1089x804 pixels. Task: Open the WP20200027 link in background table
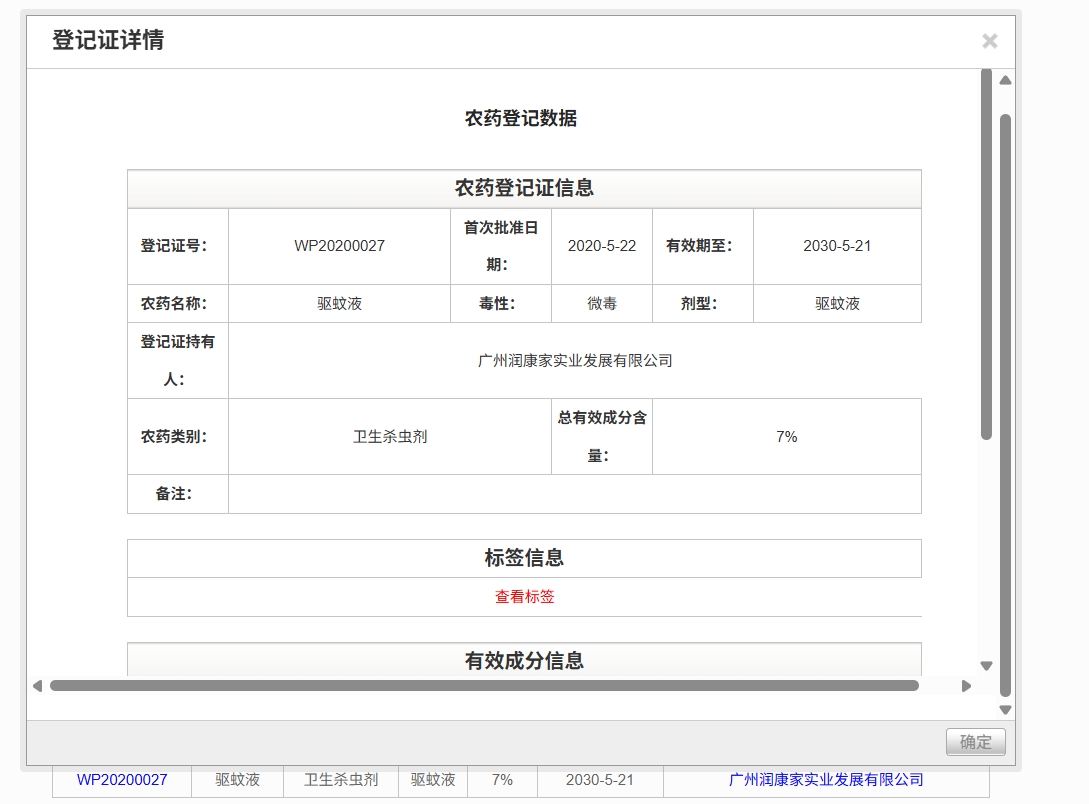pos(122,780)
